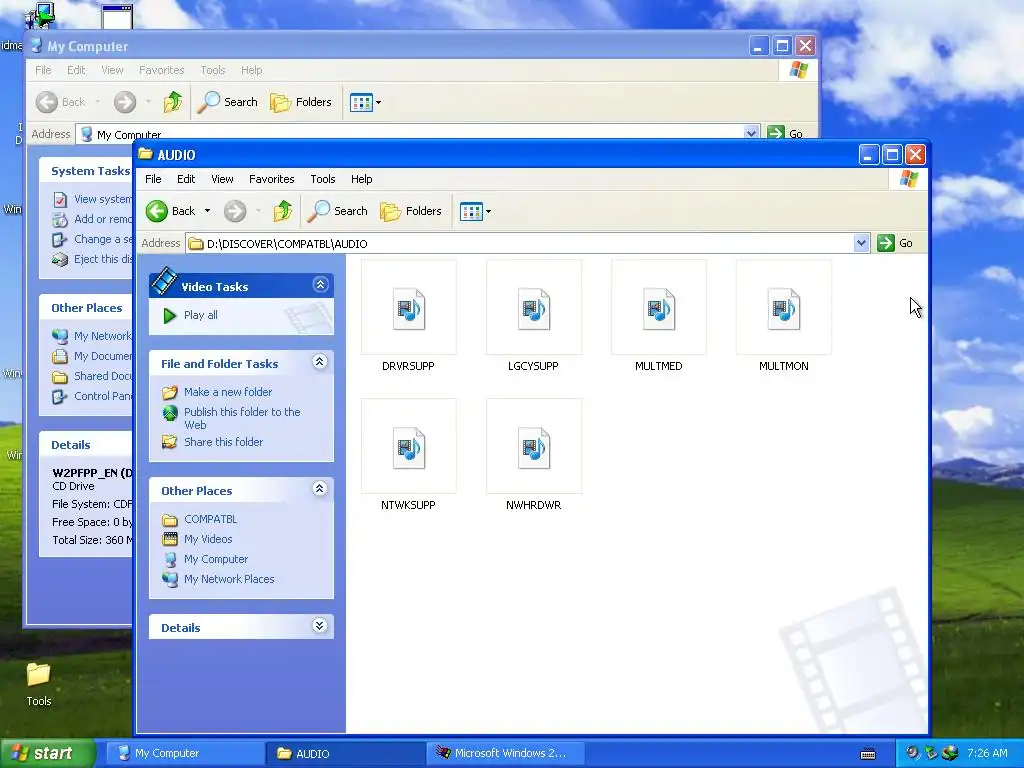Expand the Details panel in AUDIO window
The image size is (1024, 768).
(x=320, y=626)
